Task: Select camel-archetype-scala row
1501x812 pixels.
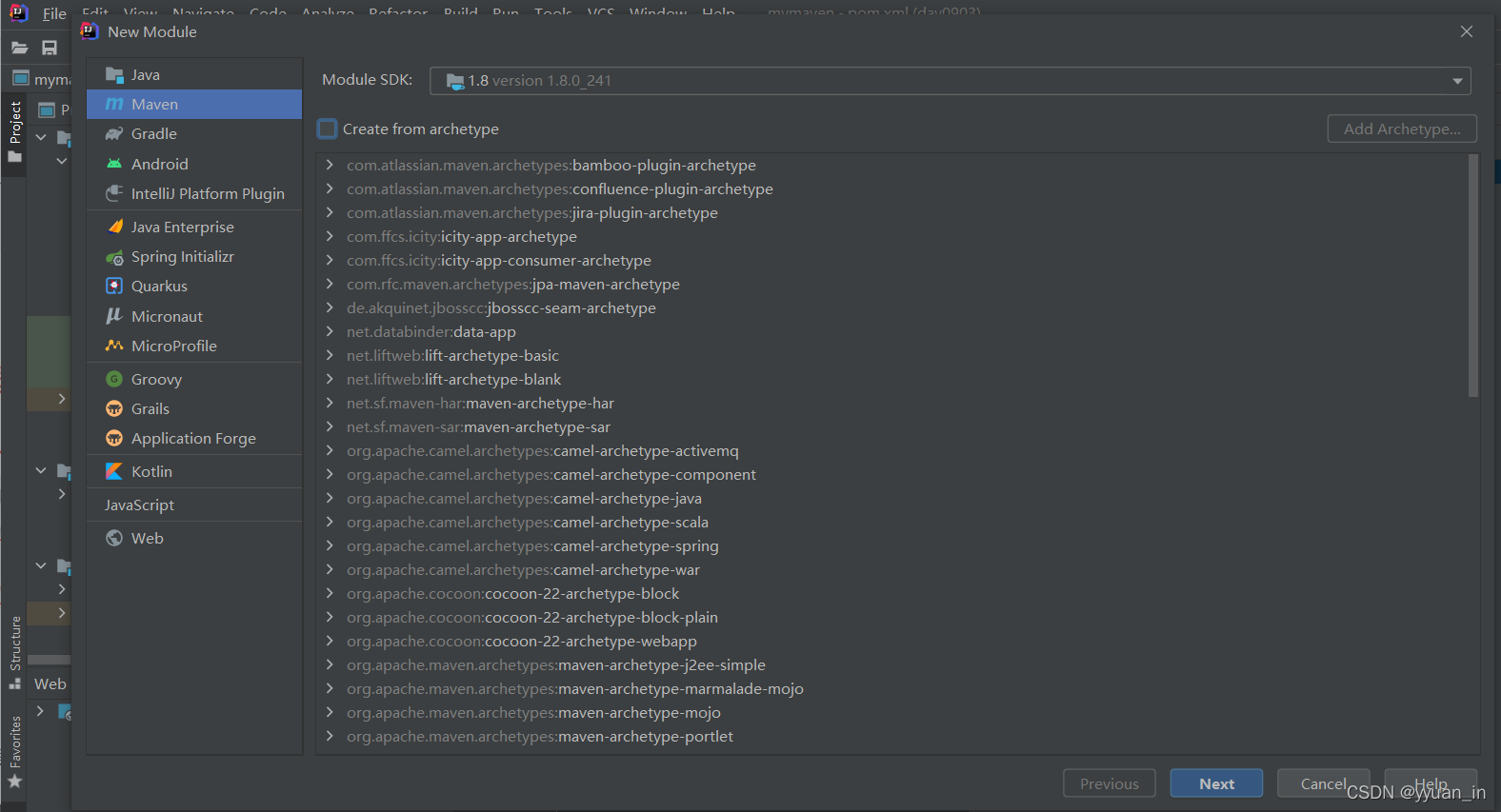Action: (x=893, y=522)
